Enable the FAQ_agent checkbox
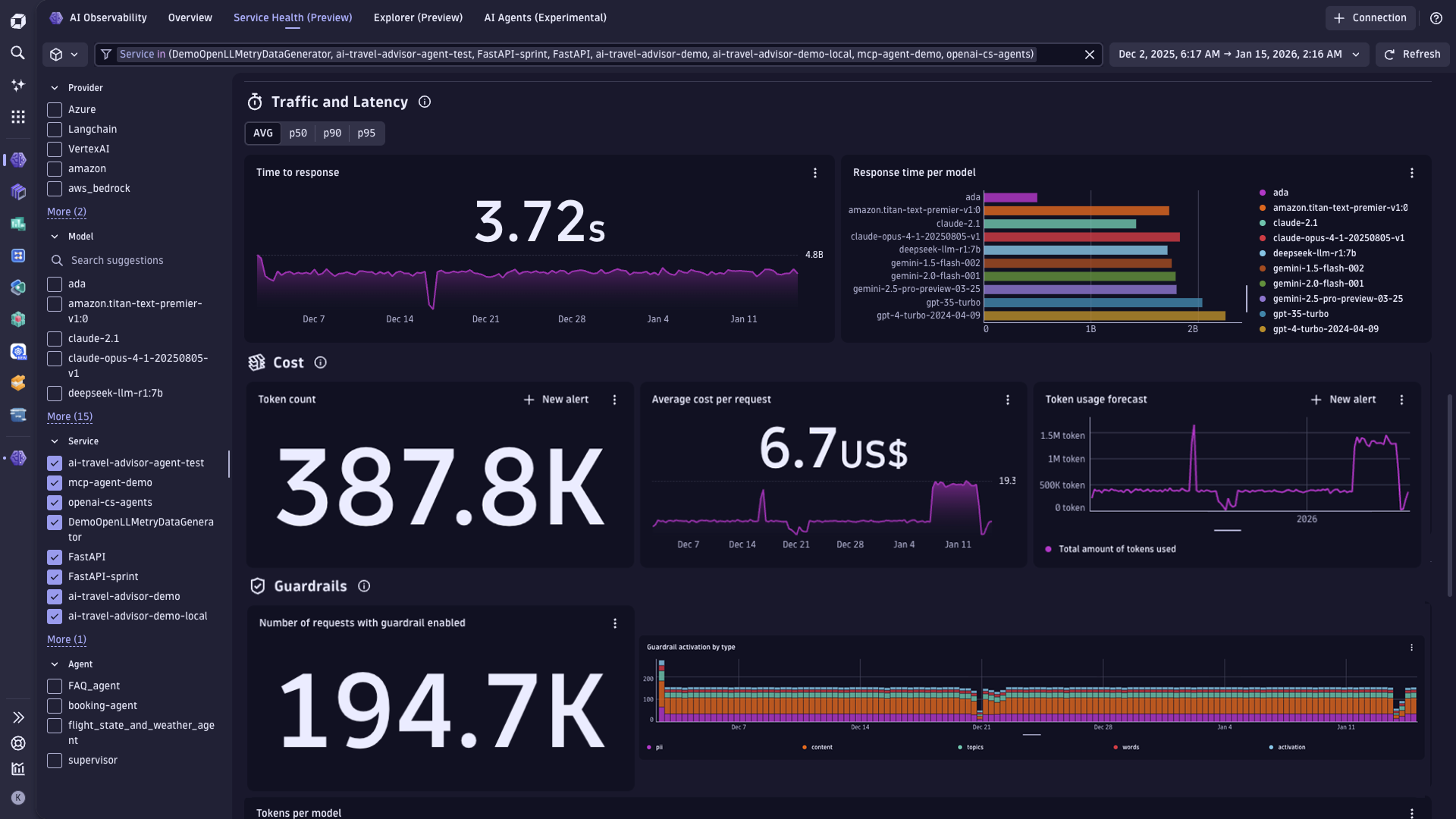The width and height of the screenshot is (1456, 819). pyautogui.click(x=55, y=686)
